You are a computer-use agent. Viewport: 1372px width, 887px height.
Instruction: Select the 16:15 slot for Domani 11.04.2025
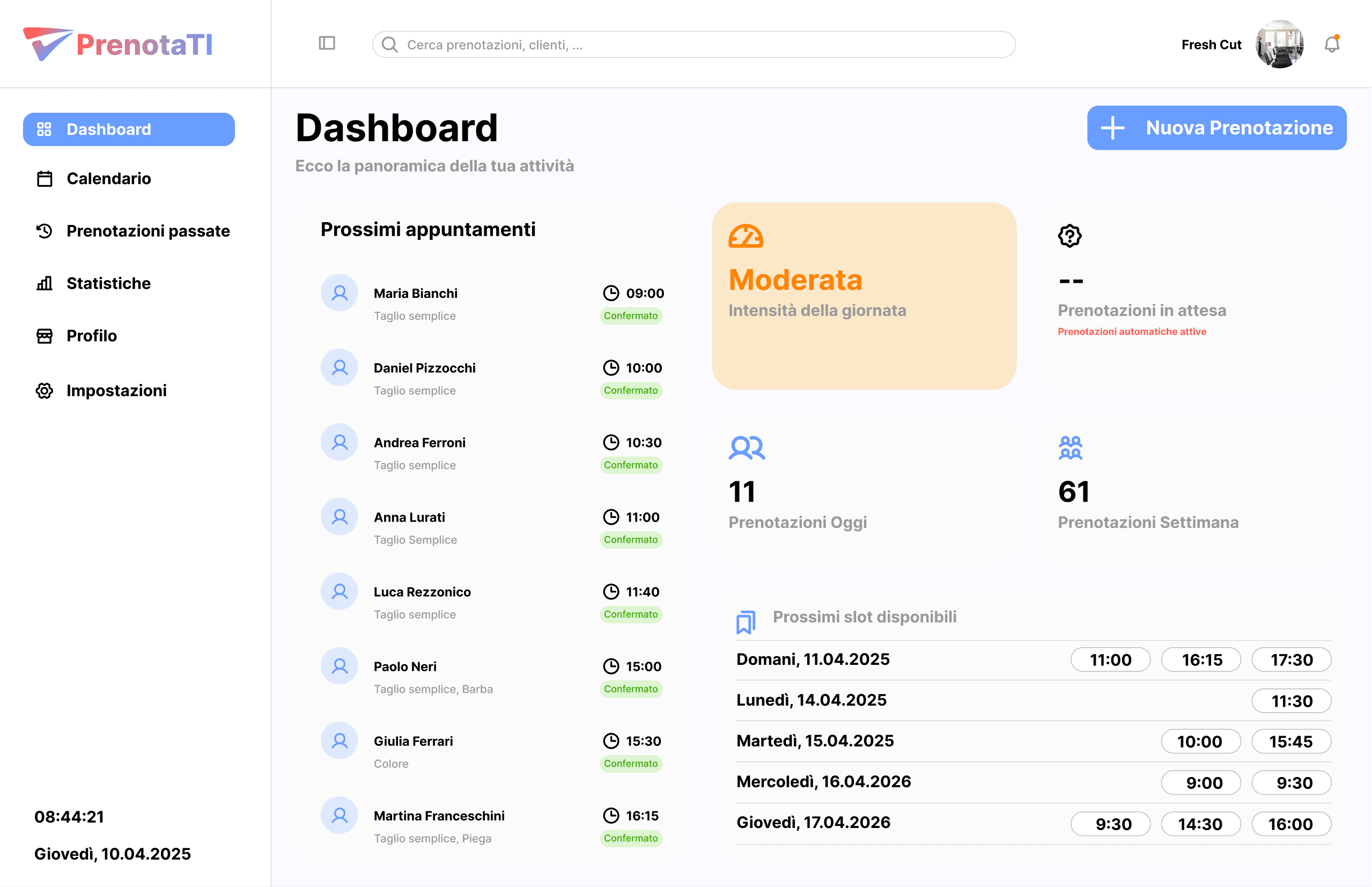[1201, 659]
